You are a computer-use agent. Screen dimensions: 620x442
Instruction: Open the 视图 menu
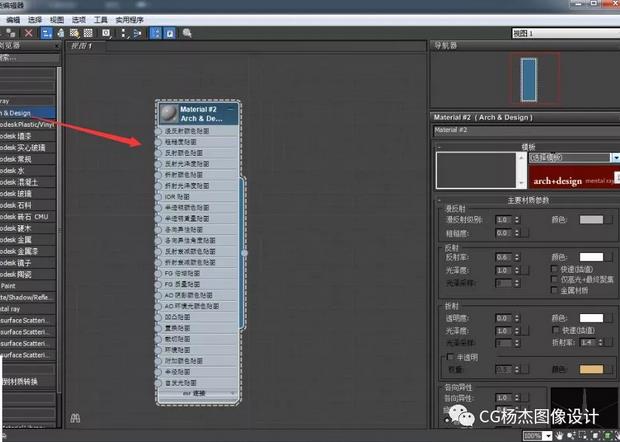(57, 20)
